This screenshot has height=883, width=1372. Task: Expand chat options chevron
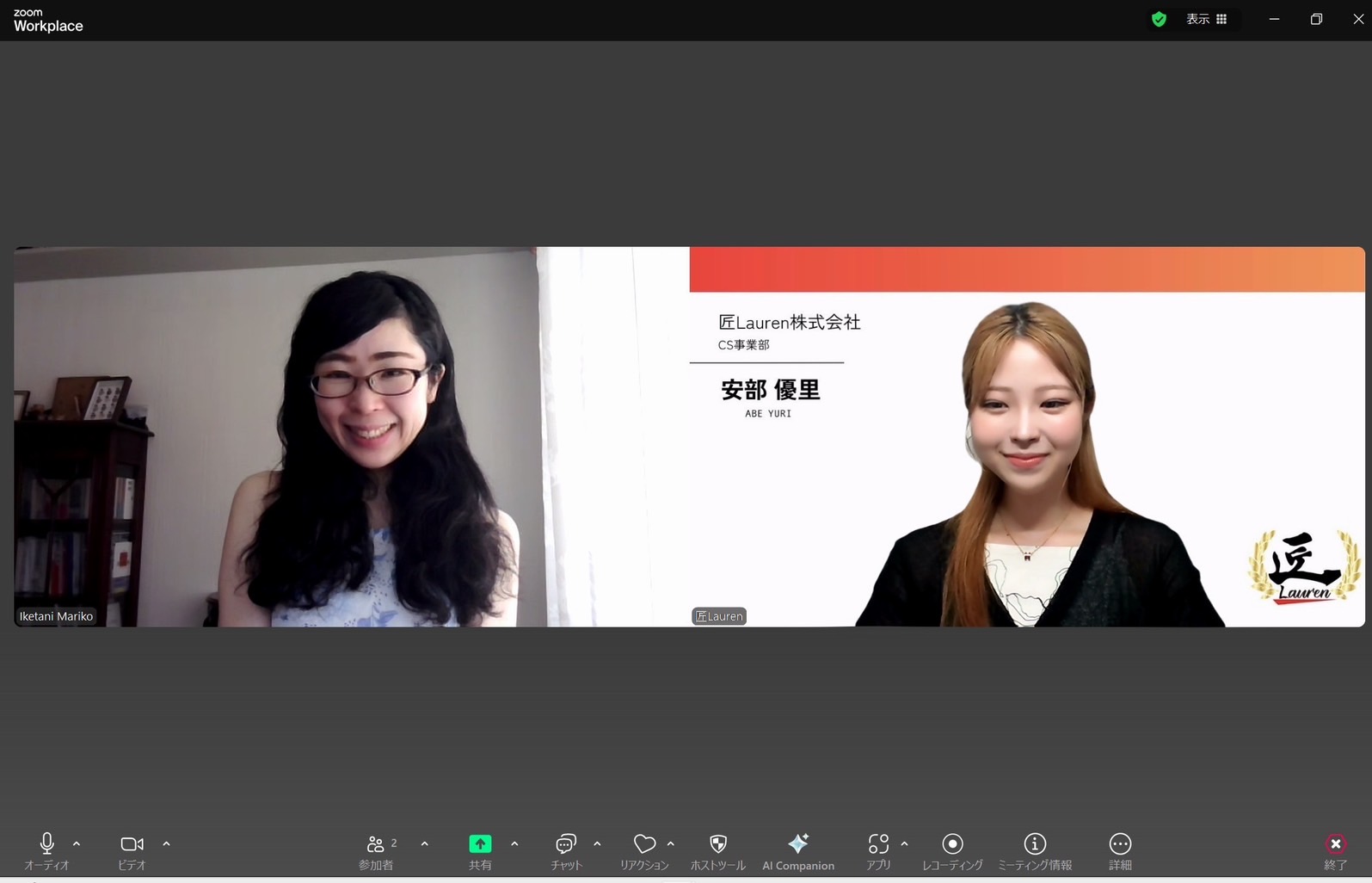point(597,844)
